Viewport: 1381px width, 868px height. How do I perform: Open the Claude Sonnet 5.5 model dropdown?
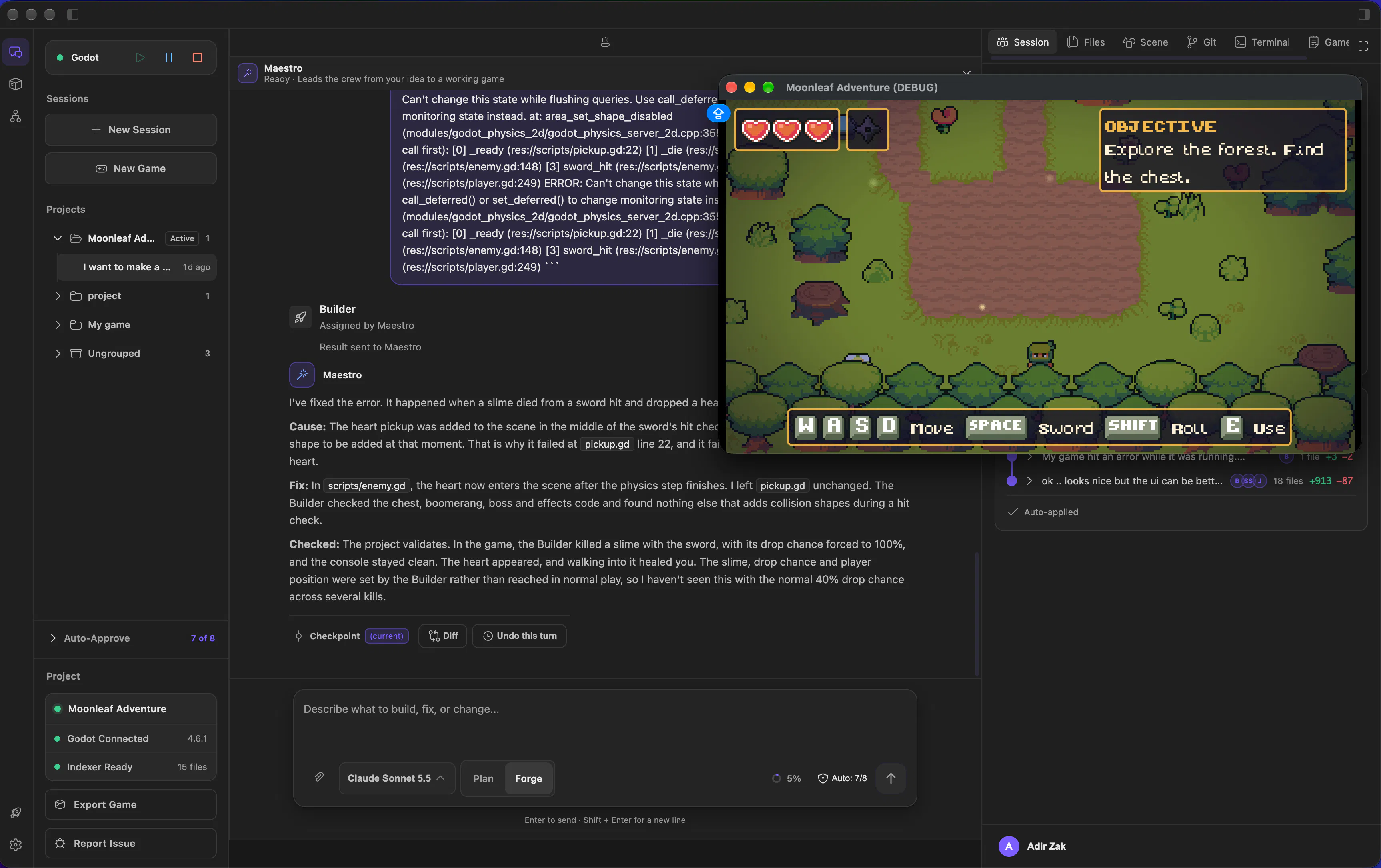tap(396, 778)
